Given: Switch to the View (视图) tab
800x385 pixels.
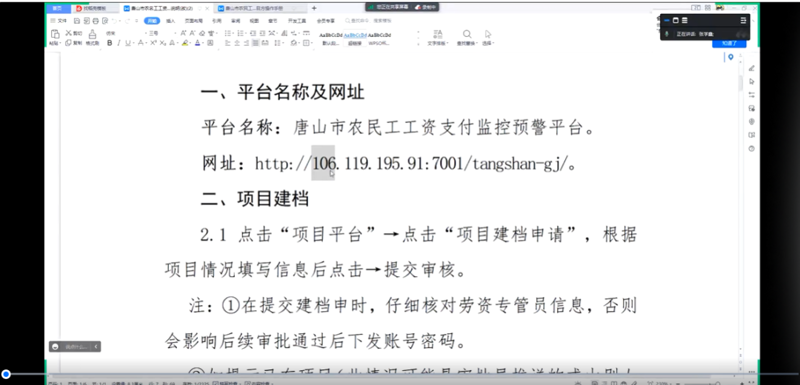Looking at the screenshot, I should (x=254, y=21).
